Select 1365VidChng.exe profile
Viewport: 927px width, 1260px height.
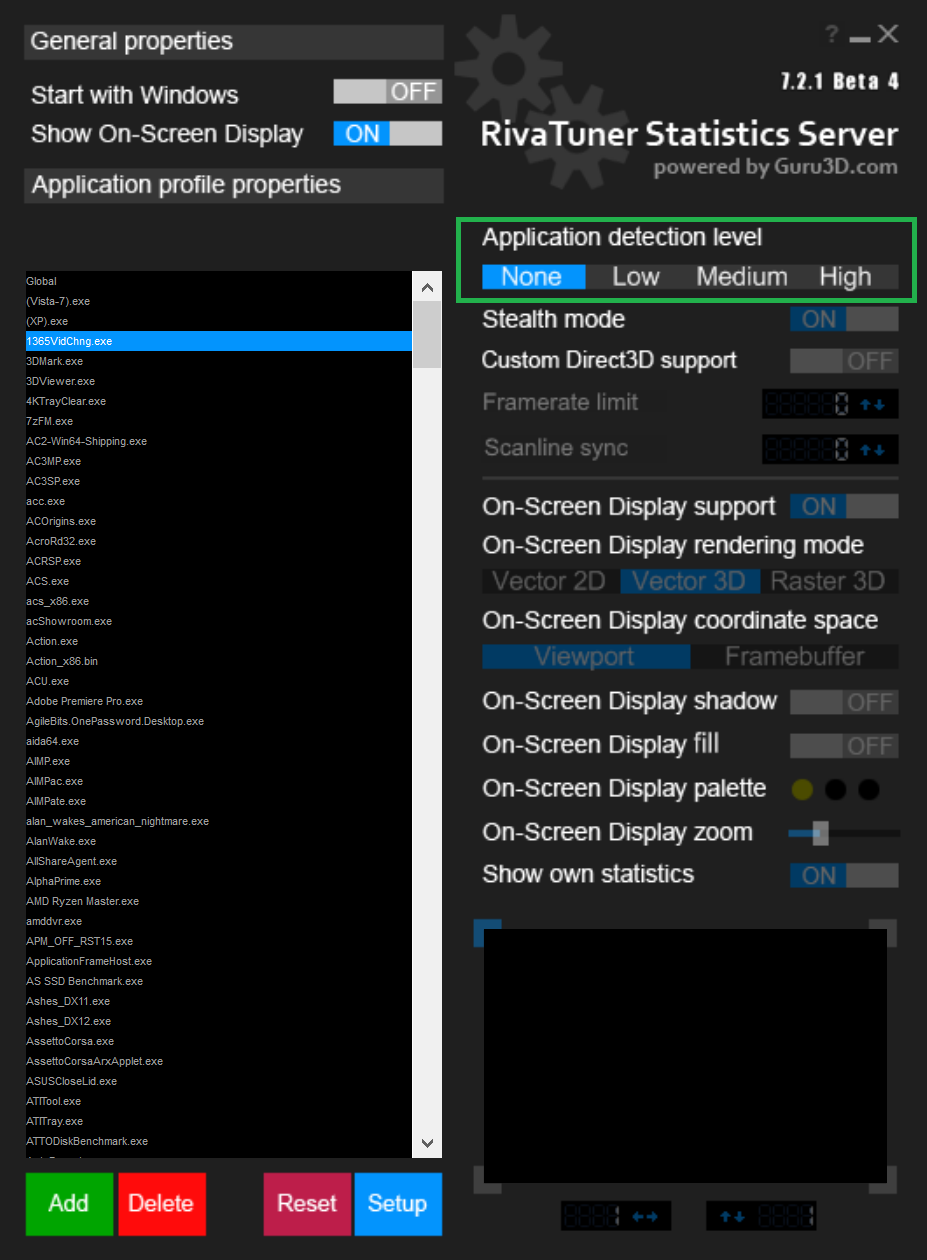tap(218, 341)
